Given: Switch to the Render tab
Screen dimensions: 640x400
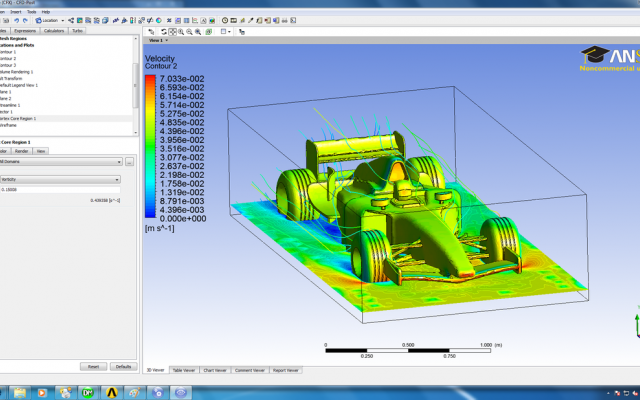Looking at the screenshot, I should (x=21, y=151).
